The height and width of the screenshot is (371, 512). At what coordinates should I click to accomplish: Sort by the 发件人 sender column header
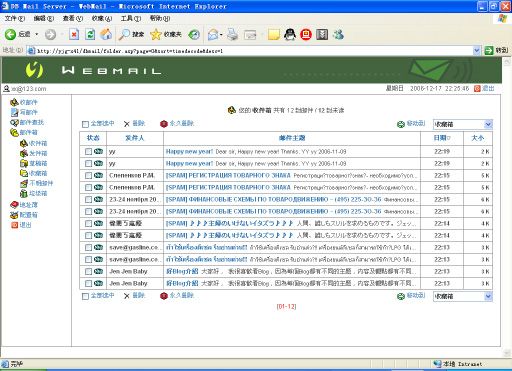tap(135, 138)
